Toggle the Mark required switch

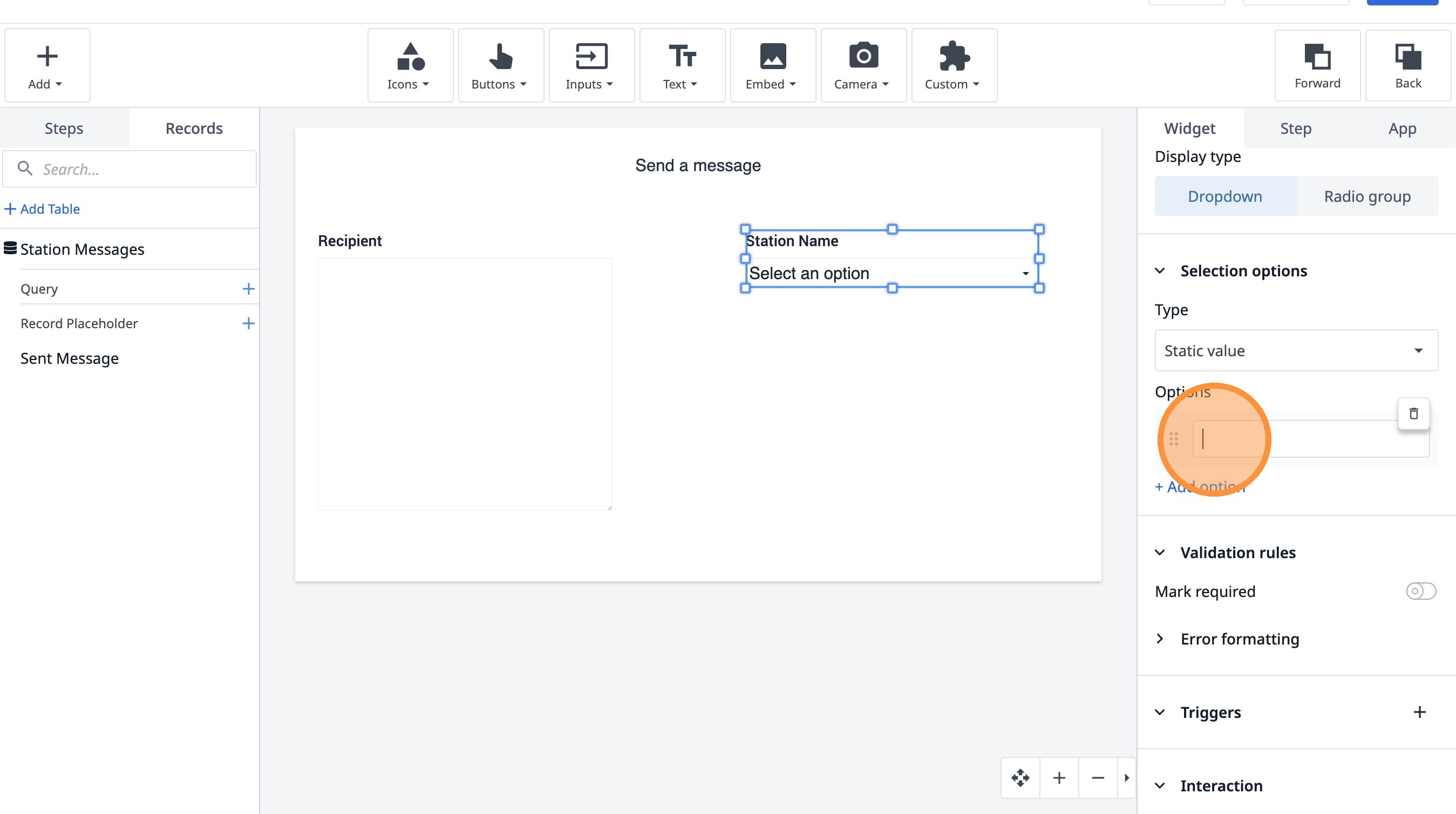coord(1420,591)
